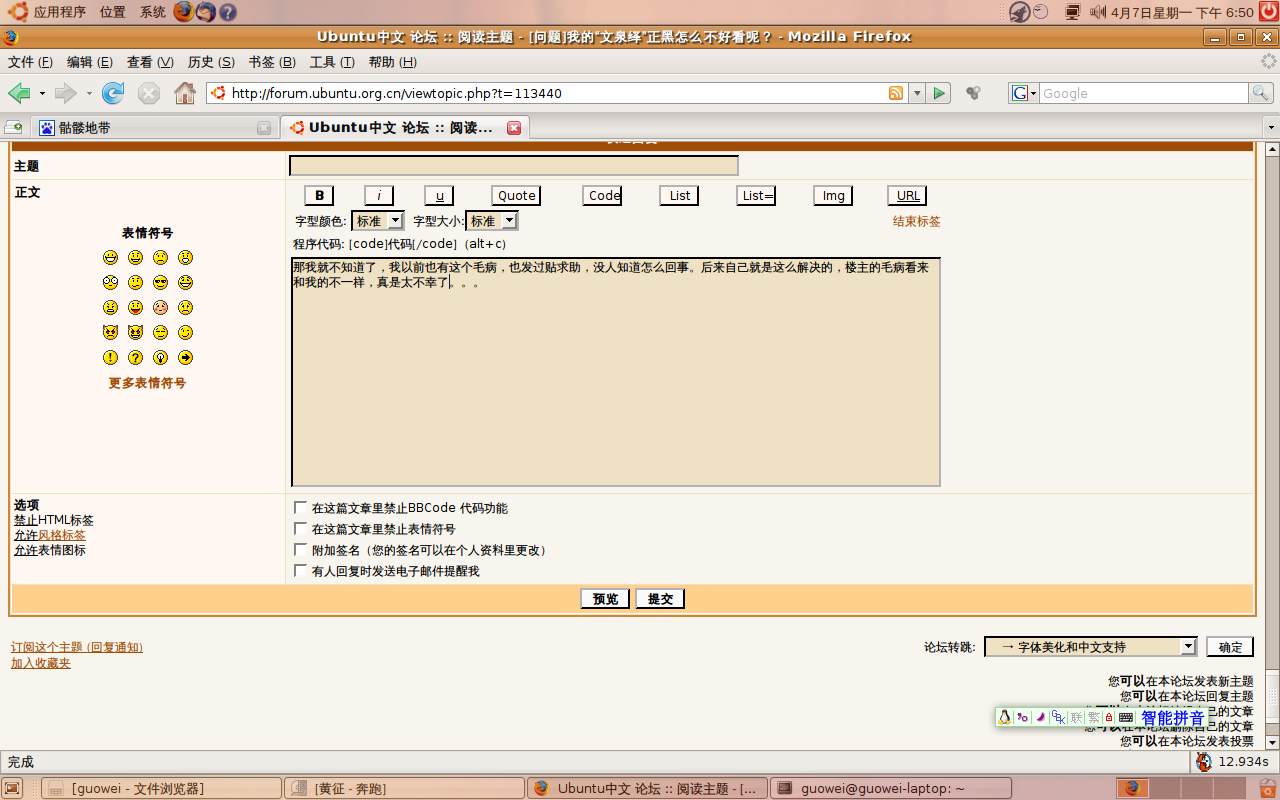Image resolution: width=1280 pixels, height=800 pixels.
Task: Check the 'Email me on reply' (发送电子邮件提醒我) box
Action: click(x=301, y=571)
